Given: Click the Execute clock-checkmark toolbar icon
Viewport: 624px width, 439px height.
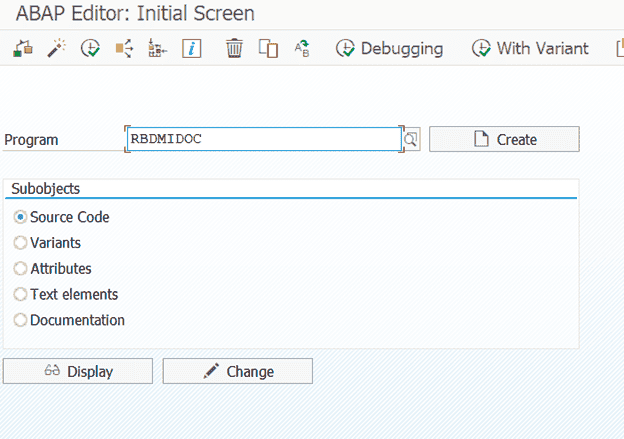Looking at the screenshot, I should (x=90, y=48).
